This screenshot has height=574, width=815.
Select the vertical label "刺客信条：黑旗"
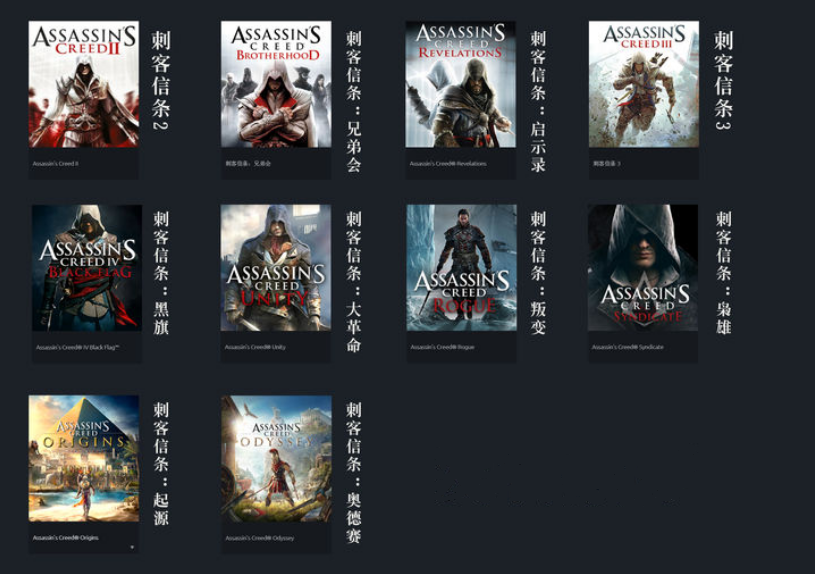pos(161,273)
